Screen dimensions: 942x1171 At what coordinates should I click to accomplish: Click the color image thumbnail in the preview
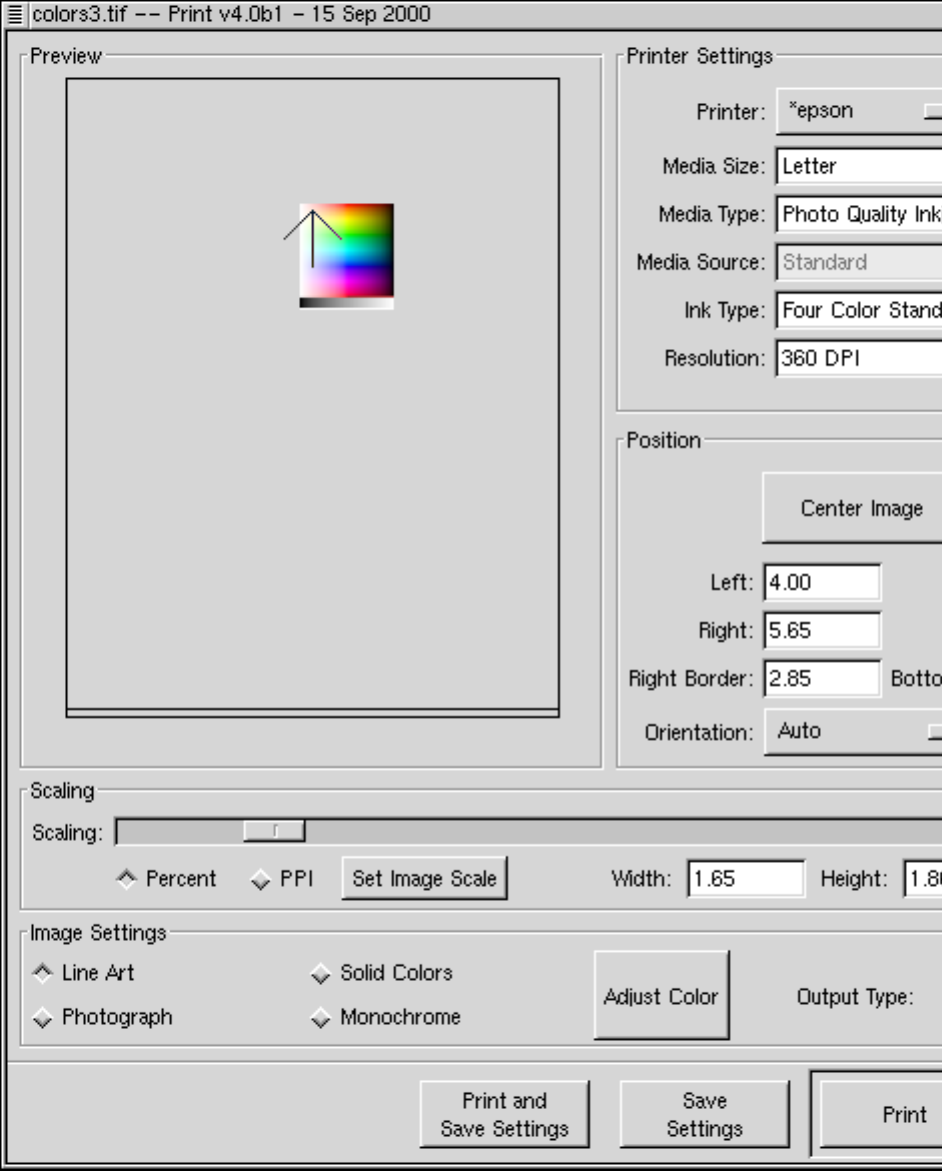347,255
